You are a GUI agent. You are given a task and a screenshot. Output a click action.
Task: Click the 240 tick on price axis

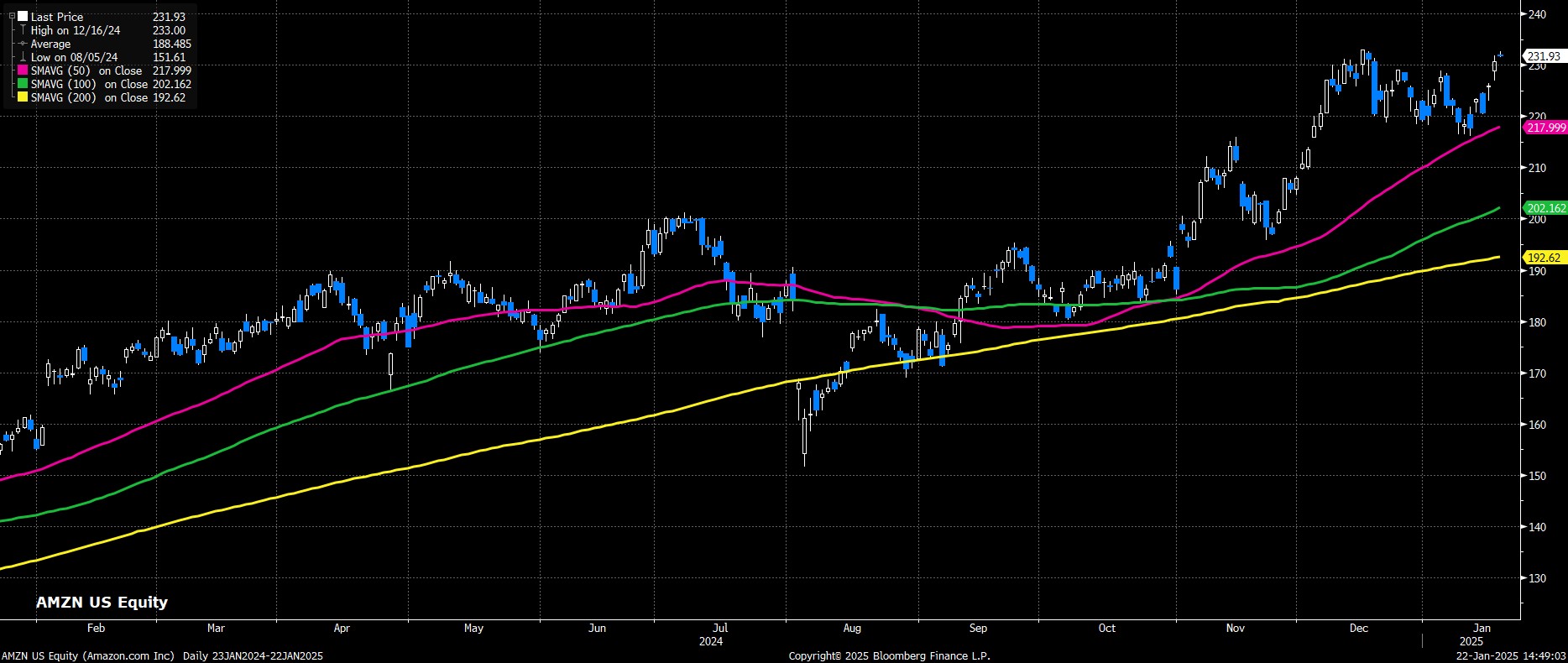(1537, 14)
